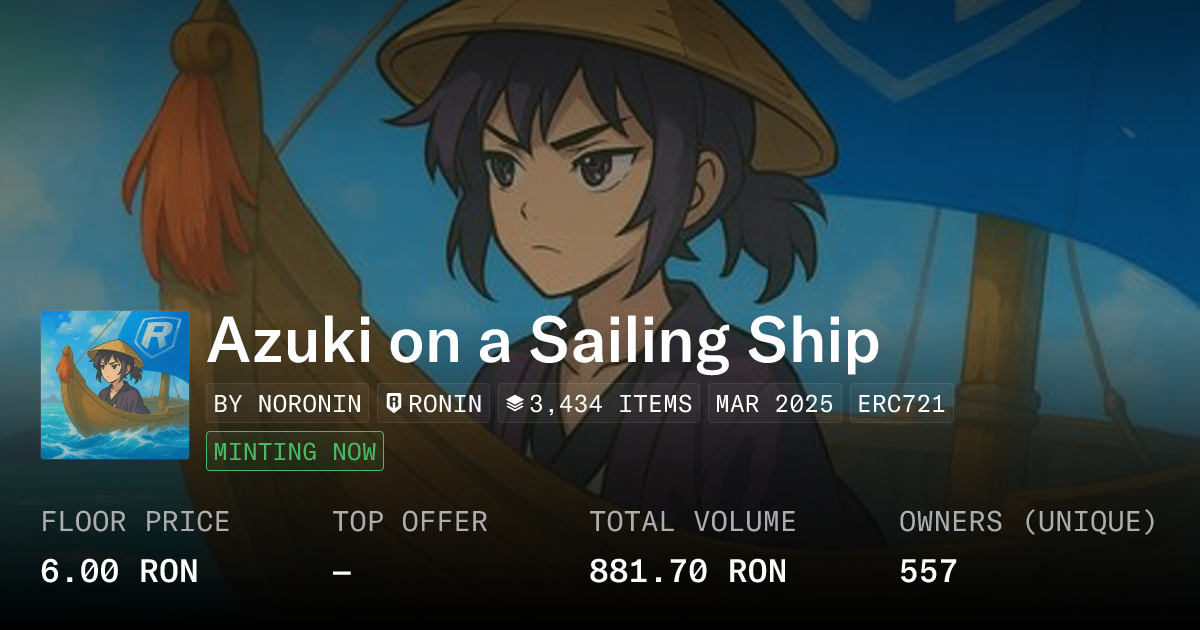Click the stacked layers items icon
The image size is (1200, 630).
coord(515,404)
